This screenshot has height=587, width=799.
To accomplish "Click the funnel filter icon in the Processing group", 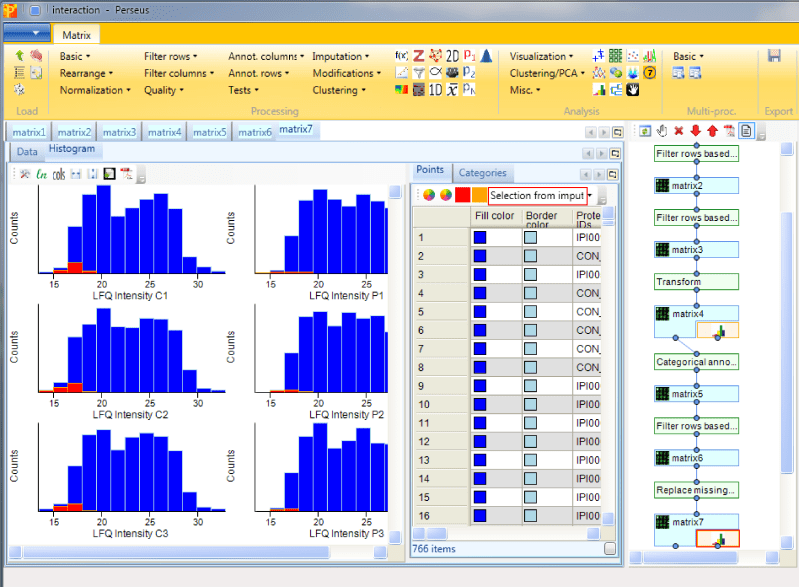I will tap(418, 73).
